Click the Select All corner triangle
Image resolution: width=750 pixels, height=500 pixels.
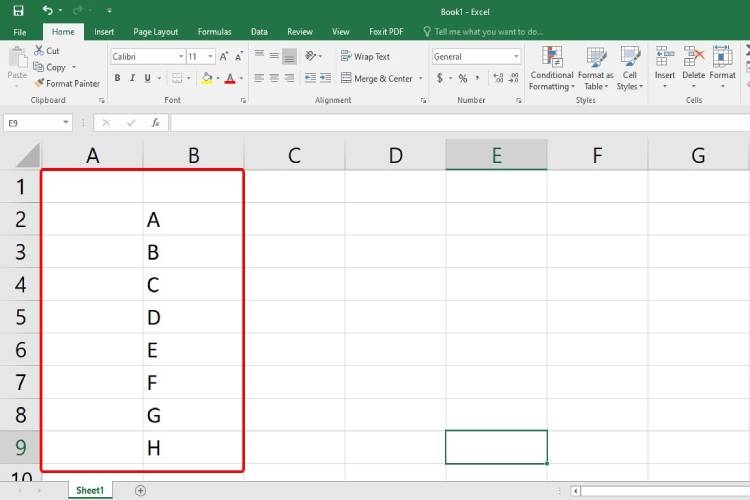[27, 155]
